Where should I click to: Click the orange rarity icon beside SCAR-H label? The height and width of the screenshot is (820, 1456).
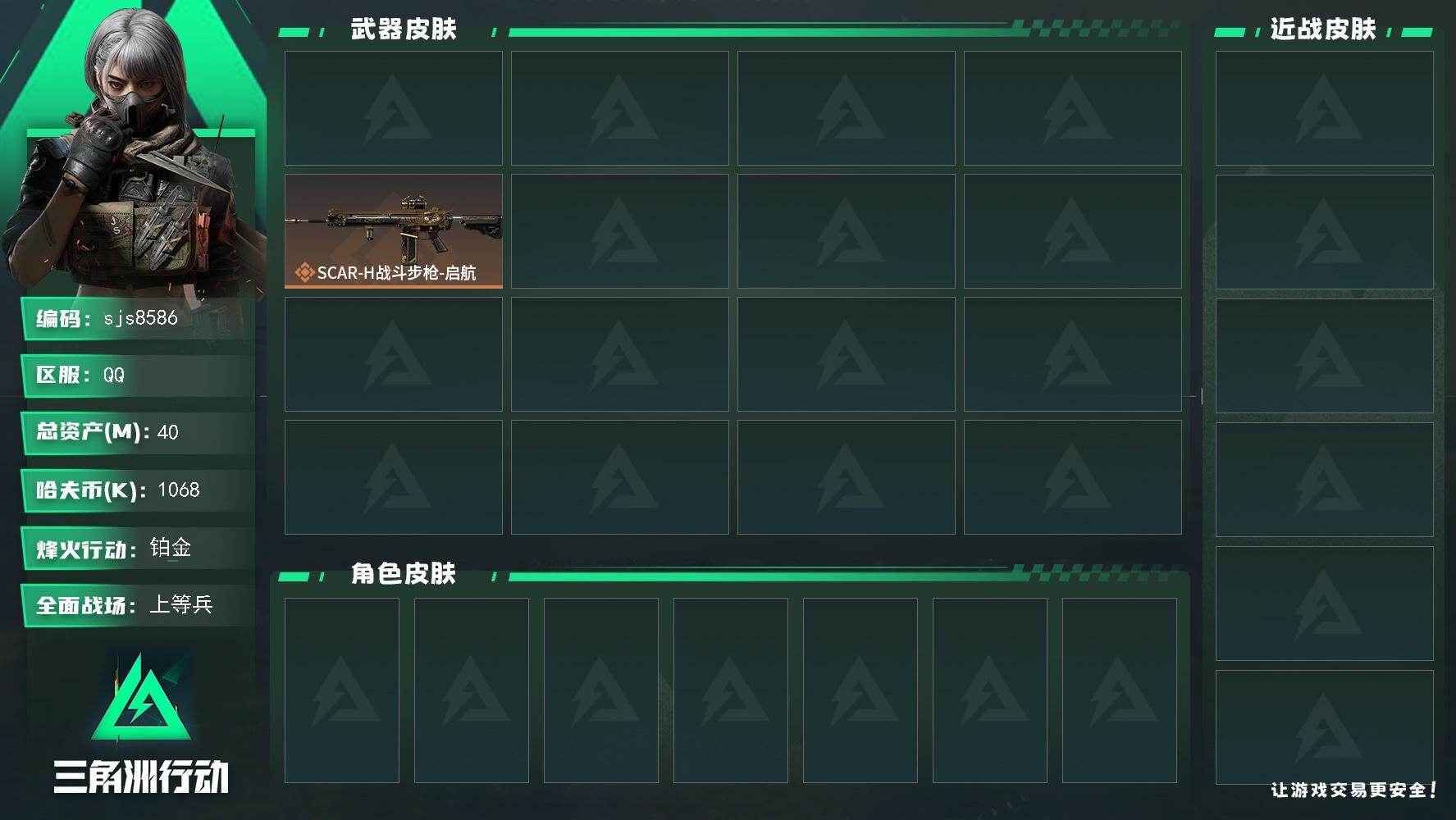point(304,272)
